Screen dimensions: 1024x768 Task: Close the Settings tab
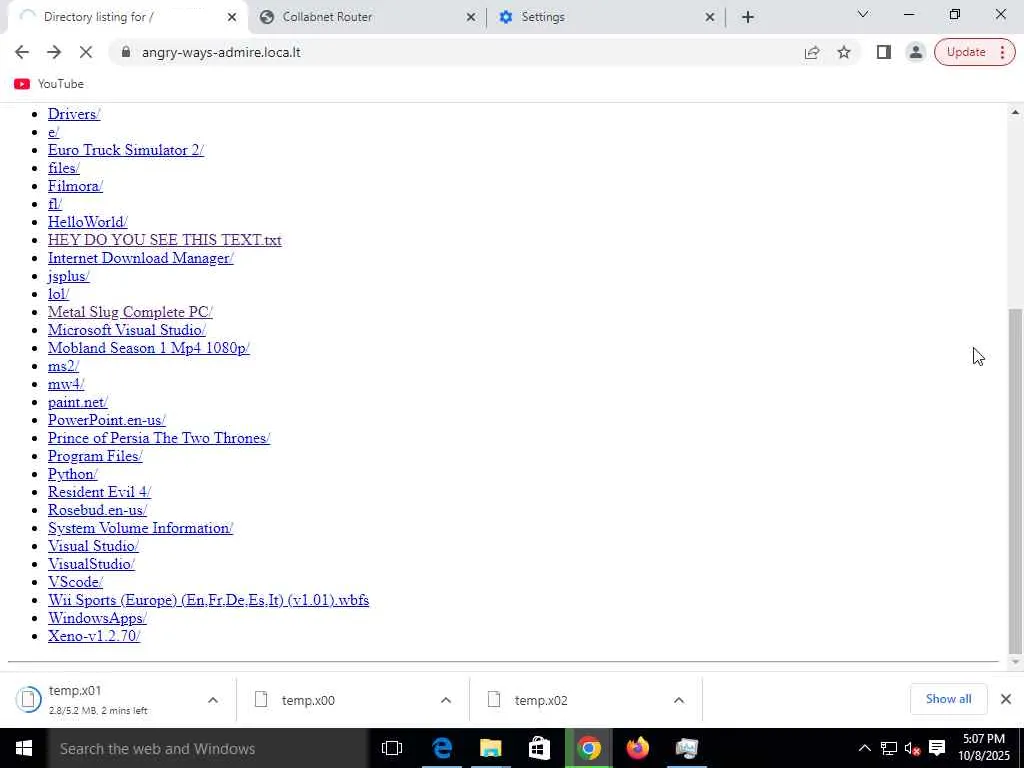710,17
